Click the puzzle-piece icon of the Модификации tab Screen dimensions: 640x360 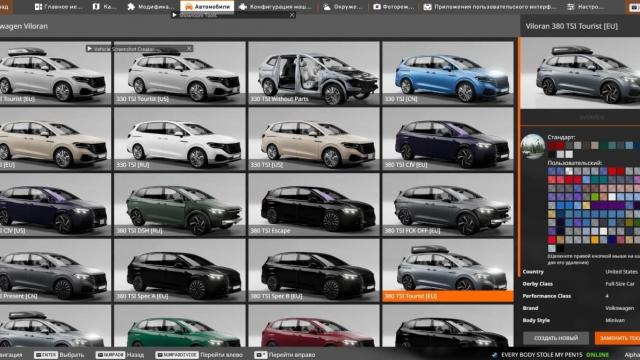pos(131,7)
